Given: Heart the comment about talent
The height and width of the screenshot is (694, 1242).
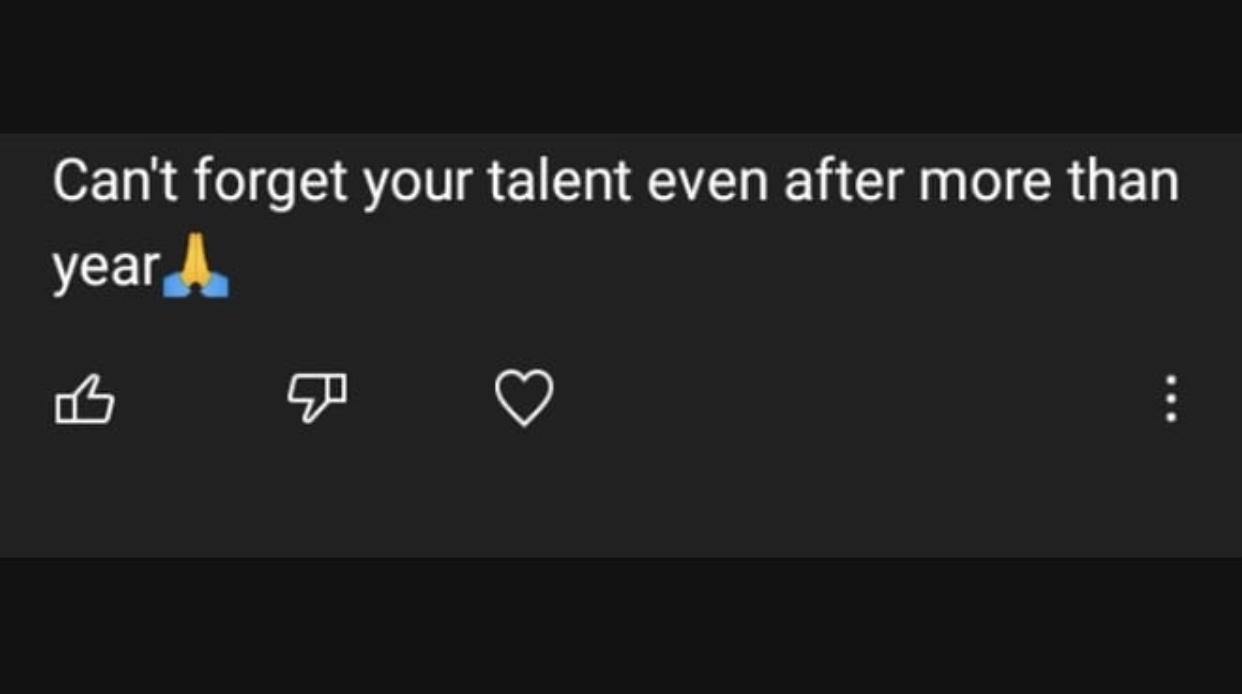Looking at the screenshot, I should pos(524,397).
